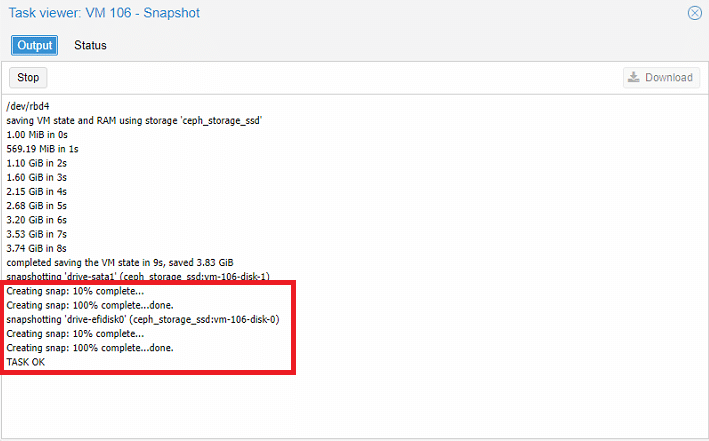Select the '569.19 MiB in 1s' line
709x441 pixels.
43,149
